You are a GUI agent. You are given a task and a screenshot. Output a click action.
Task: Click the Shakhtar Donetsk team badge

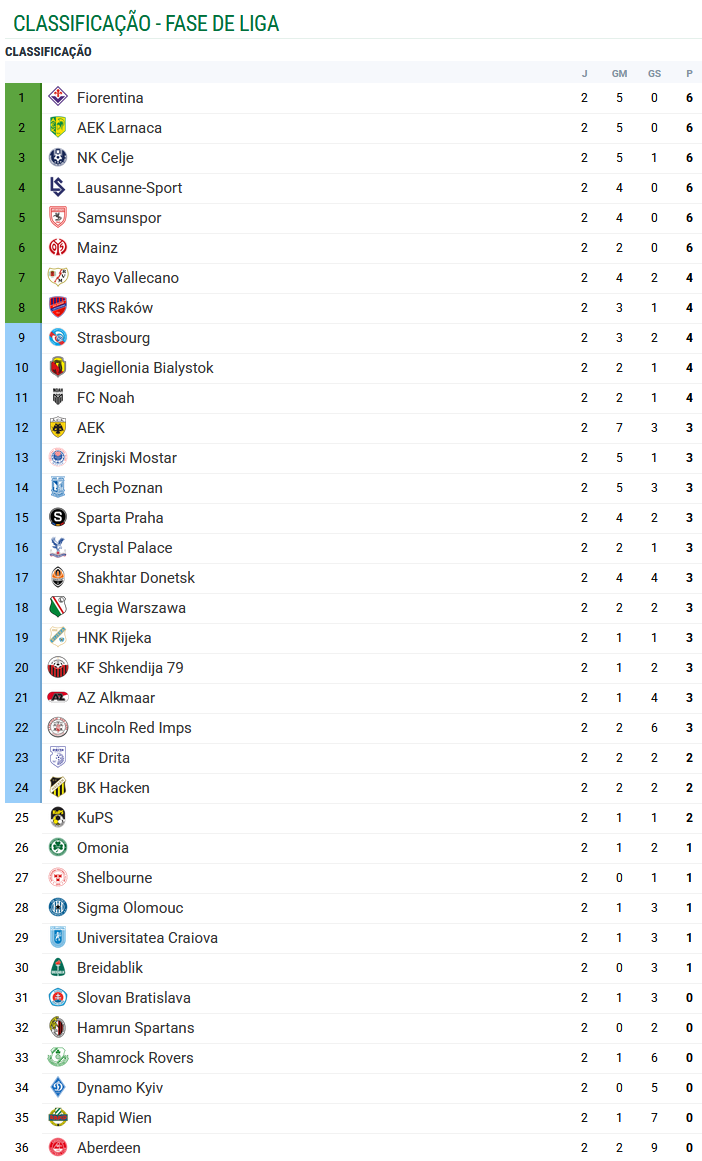tap(58, 578)
